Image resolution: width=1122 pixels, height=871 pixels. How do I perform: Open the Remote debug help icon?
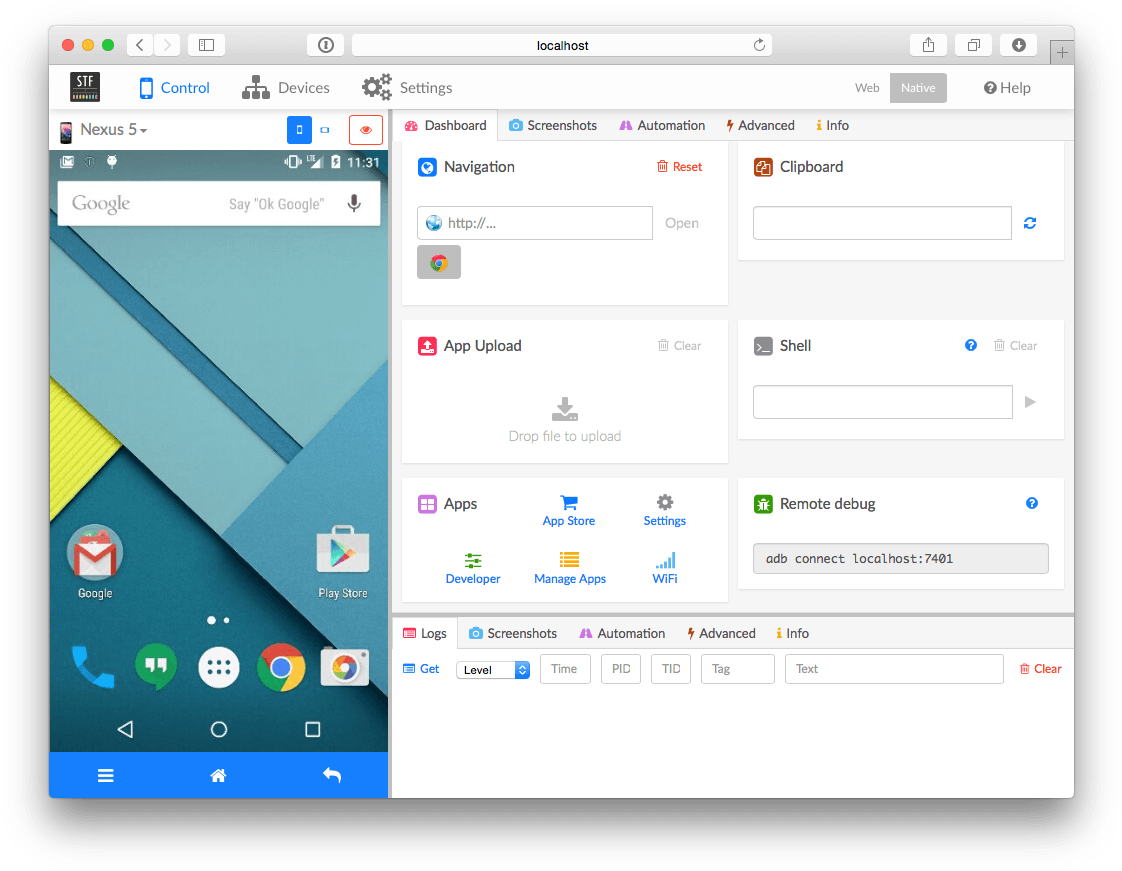[x=1031, y=503]
